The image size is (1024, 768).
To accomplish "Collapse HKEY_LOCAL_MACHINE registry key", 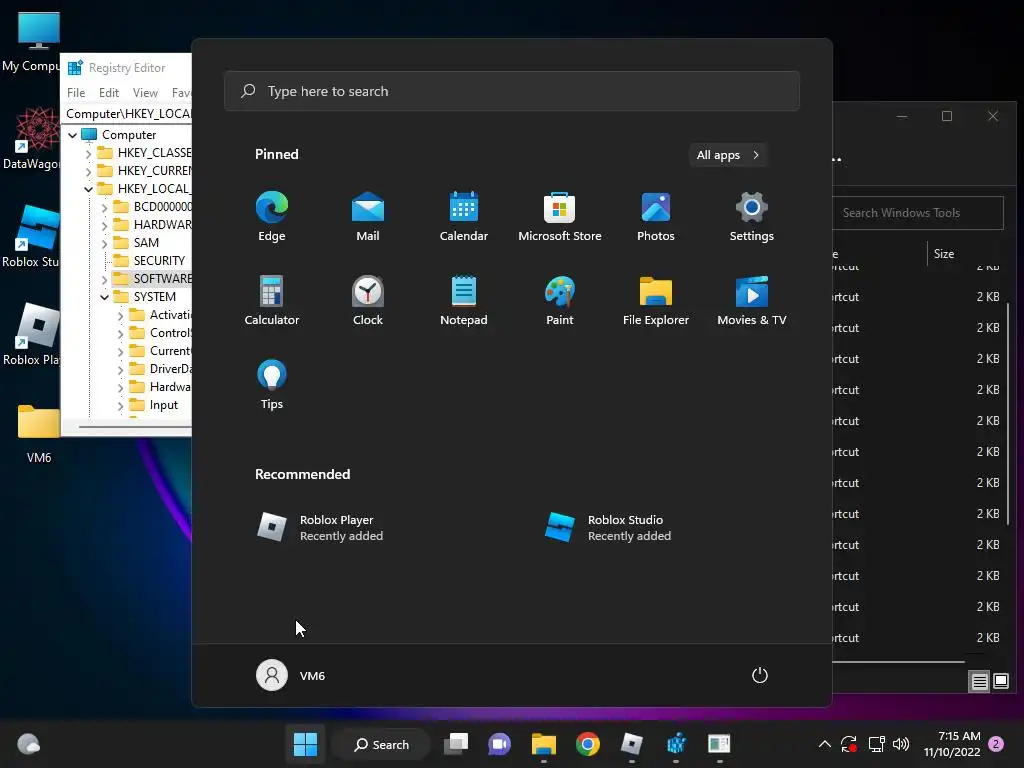I will coord(89,189).
